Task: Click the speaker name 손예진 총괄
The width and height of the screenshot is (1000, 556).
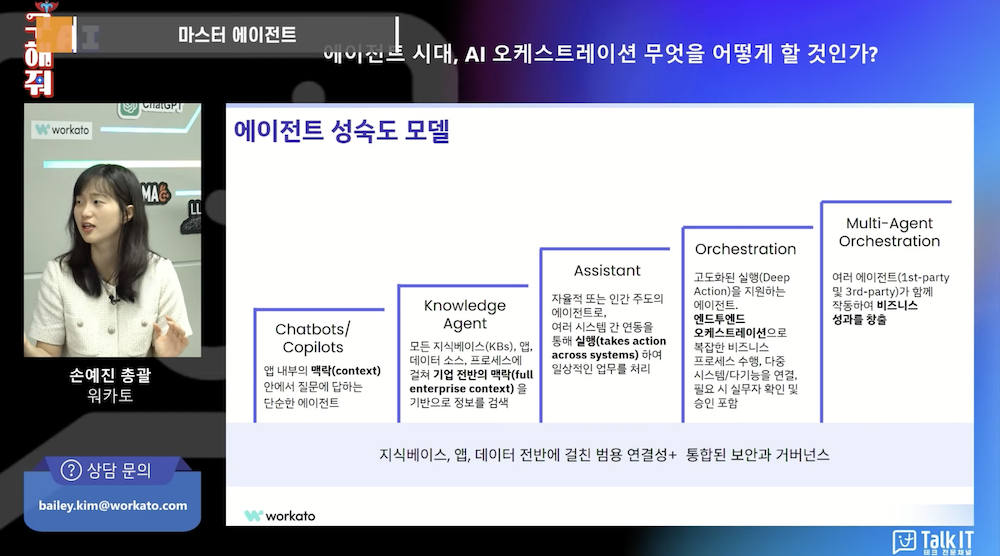Action: coord(112,375)
